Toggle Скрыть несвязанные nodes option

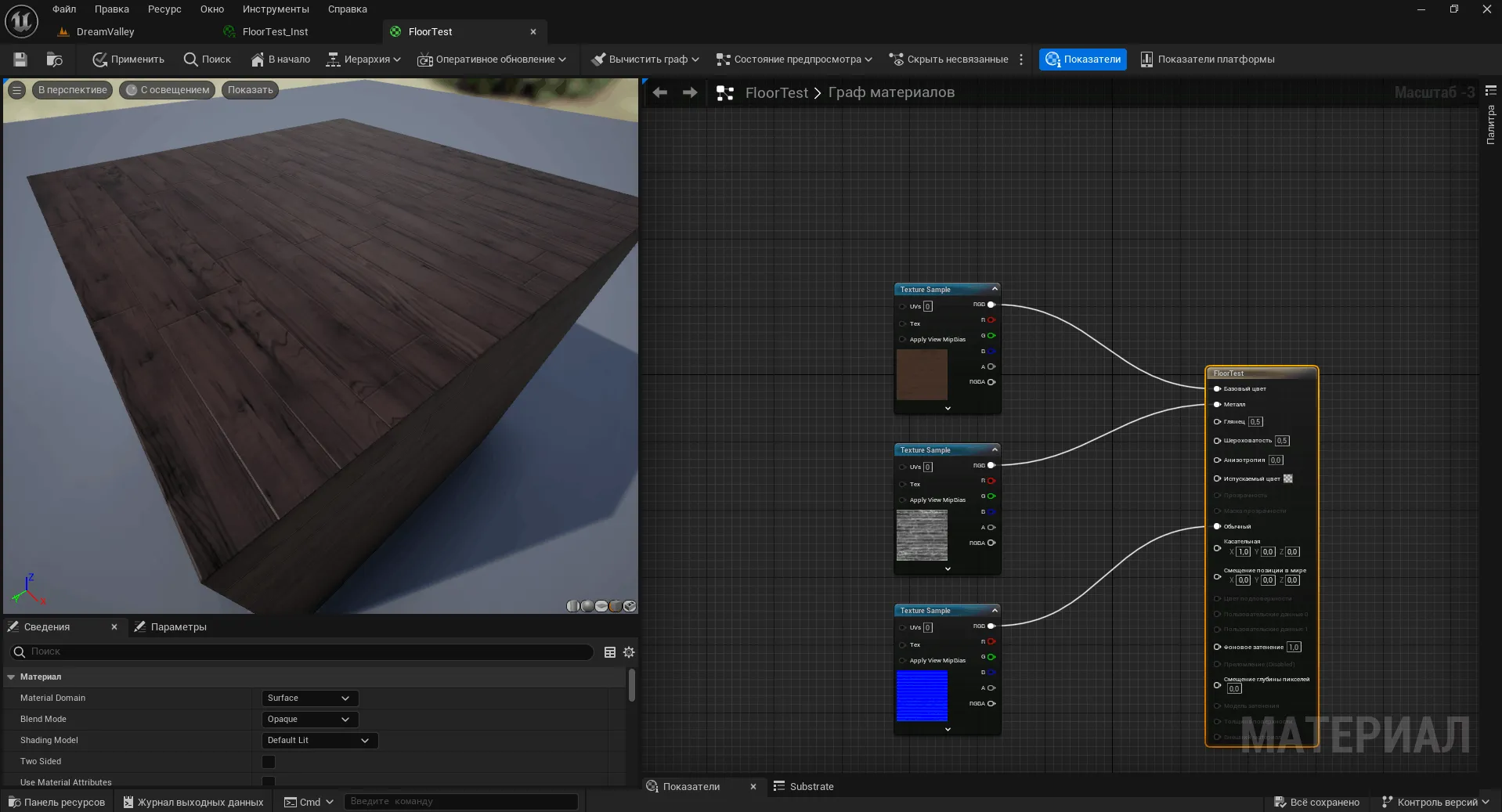coord(948,60)
